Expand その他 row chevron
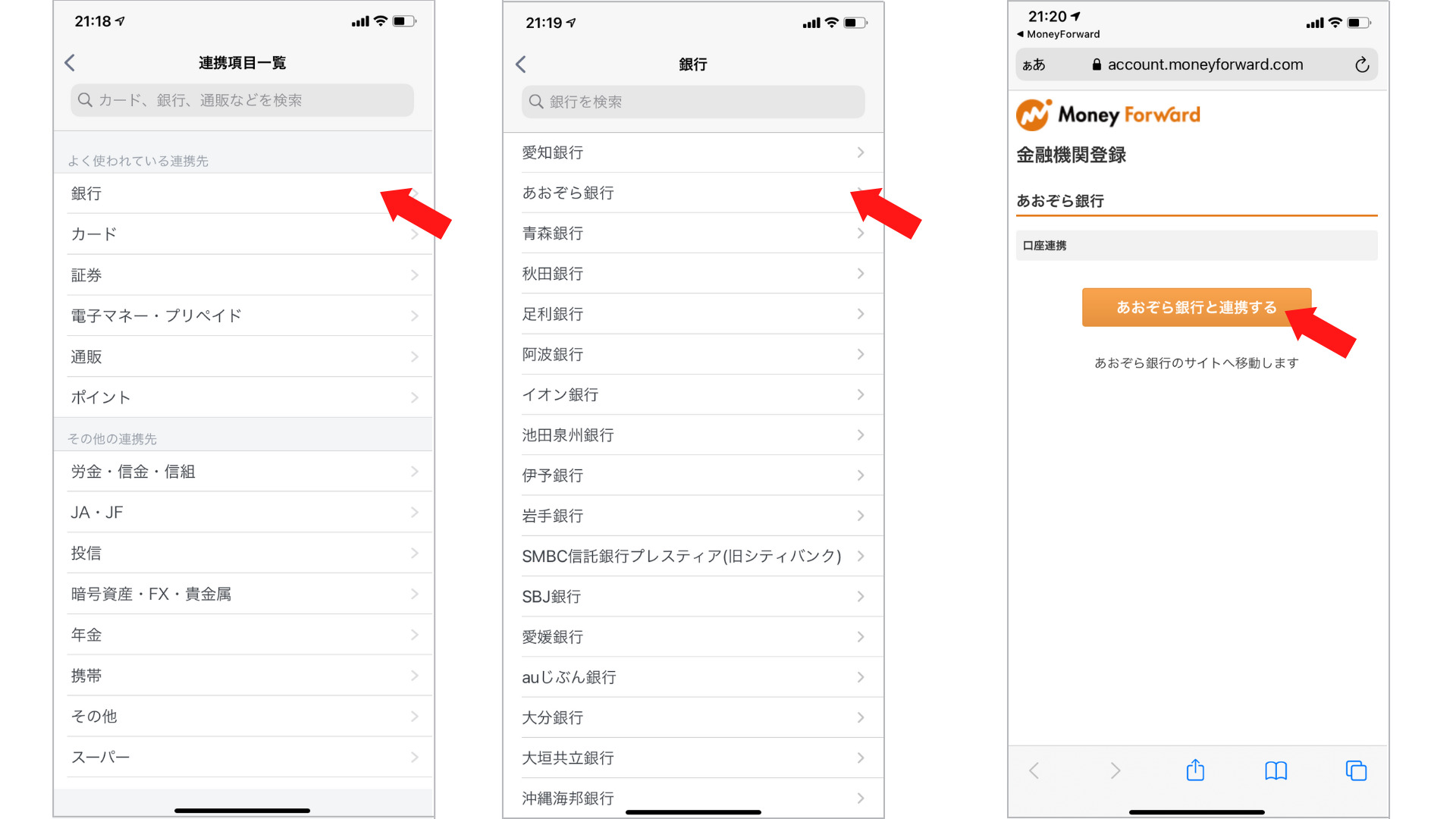1456x819 pixels. pos(415,717)
